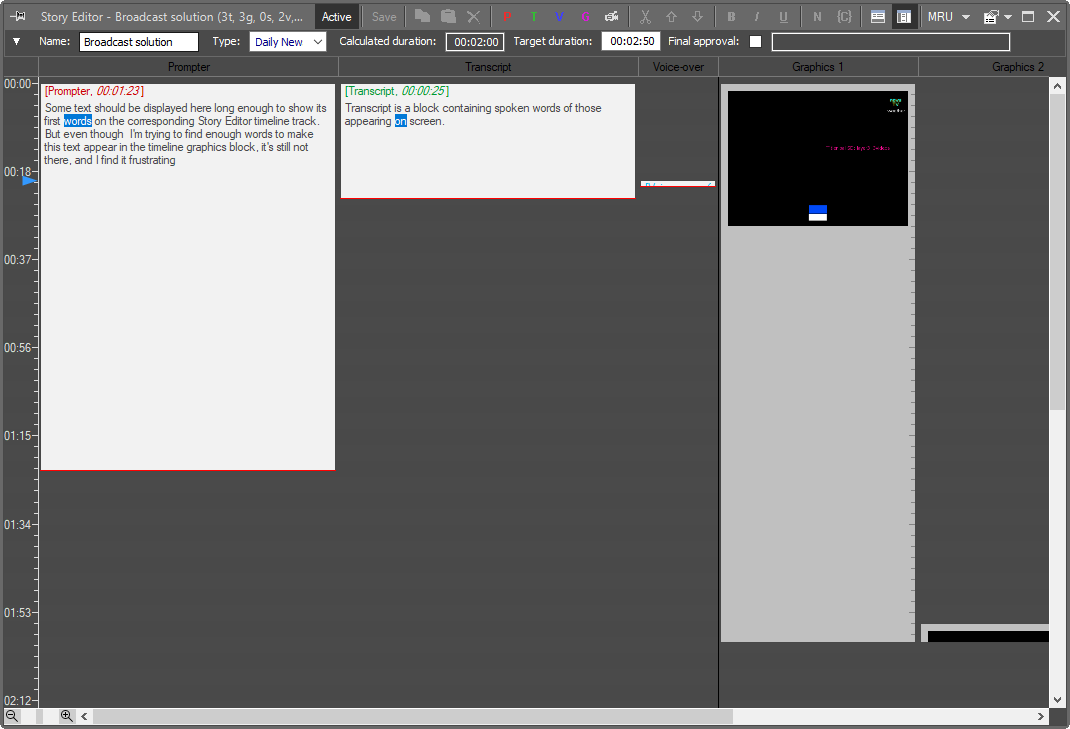Click the pin icon beside Story Editor title
The width and height of the screenshot is (1070, 729).
point(18,16)
